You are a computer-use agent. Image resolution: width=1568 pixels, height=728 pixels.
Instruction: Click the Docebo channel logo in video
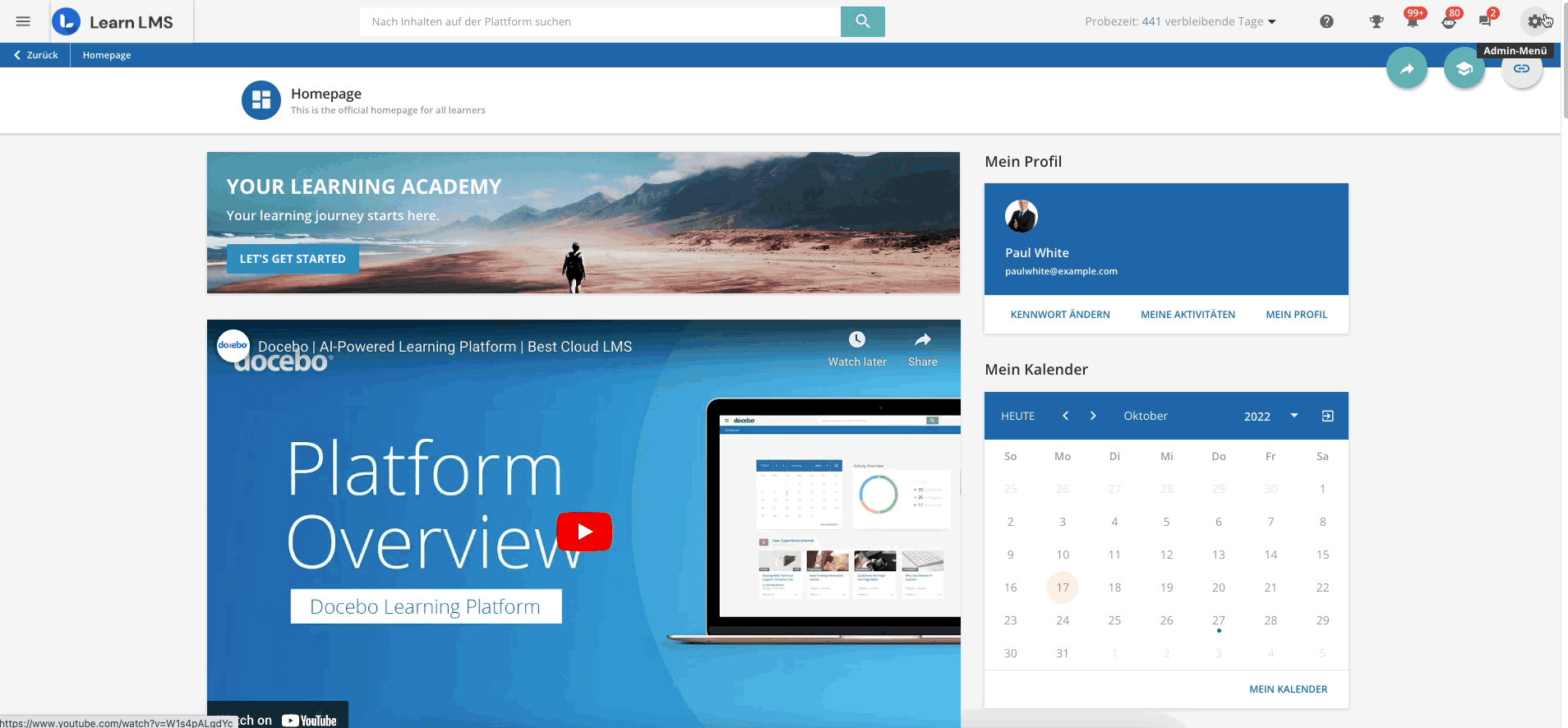(x=233, y=346)
